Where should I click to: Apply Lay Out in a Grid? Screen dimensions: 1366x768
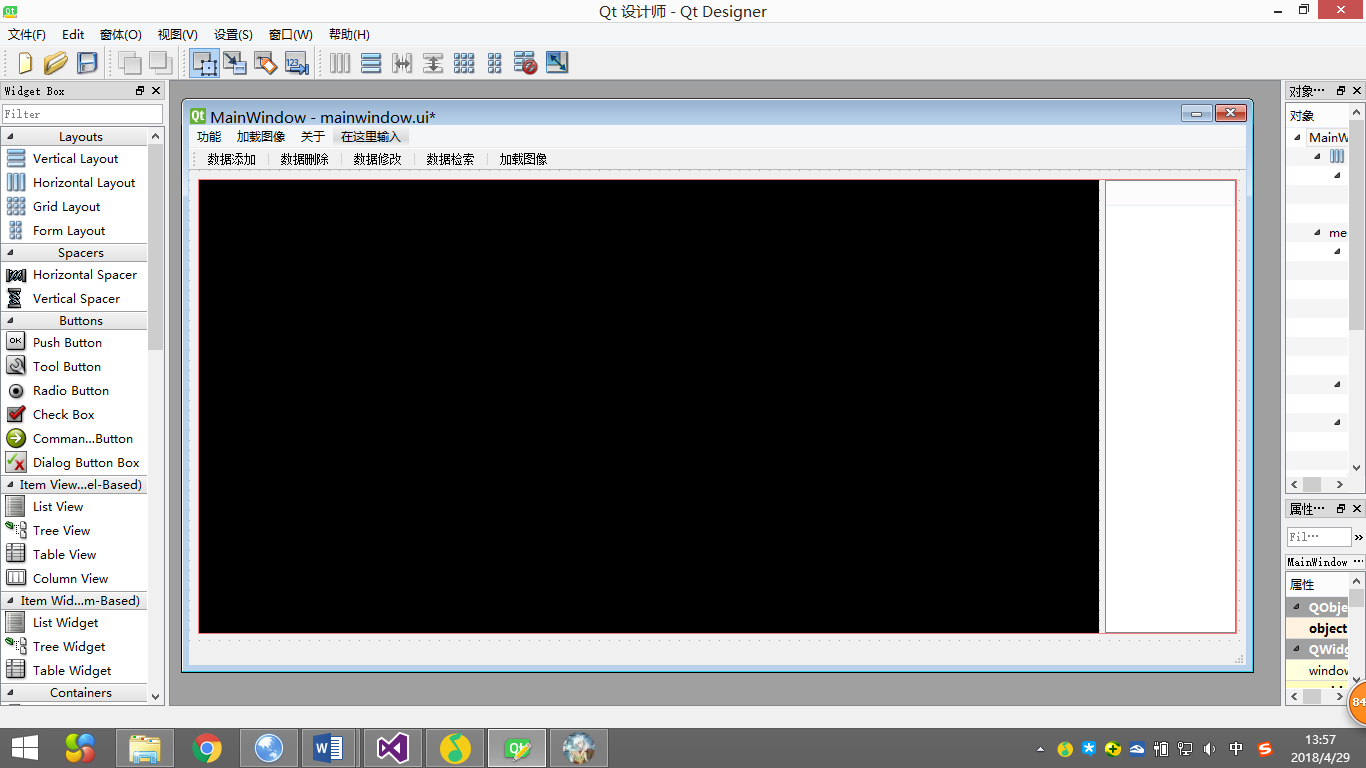click(x=464, y=63)
